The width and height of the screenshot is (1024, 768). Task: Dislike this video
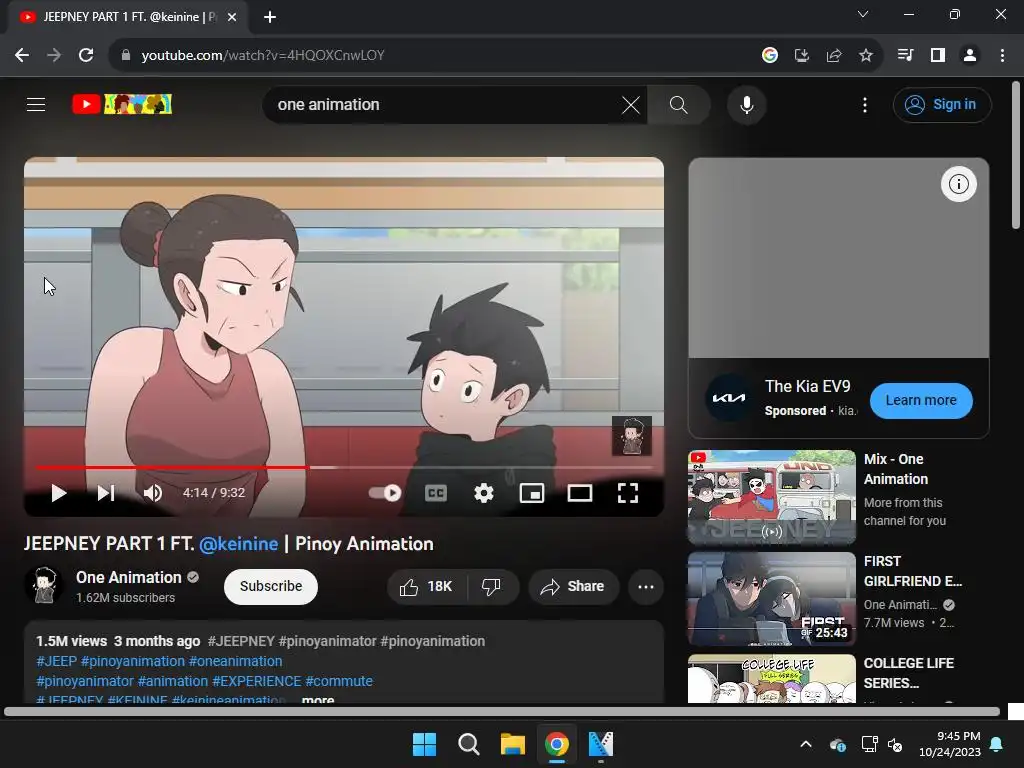coord(492,586)
